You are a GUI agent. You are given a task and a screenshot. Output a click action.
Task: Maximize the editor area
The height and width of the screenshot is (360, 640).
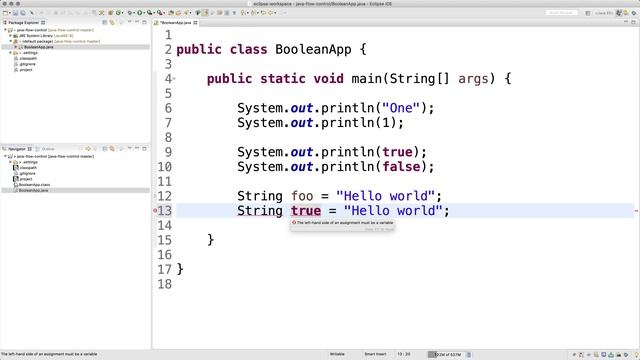[x=633, y=22]
